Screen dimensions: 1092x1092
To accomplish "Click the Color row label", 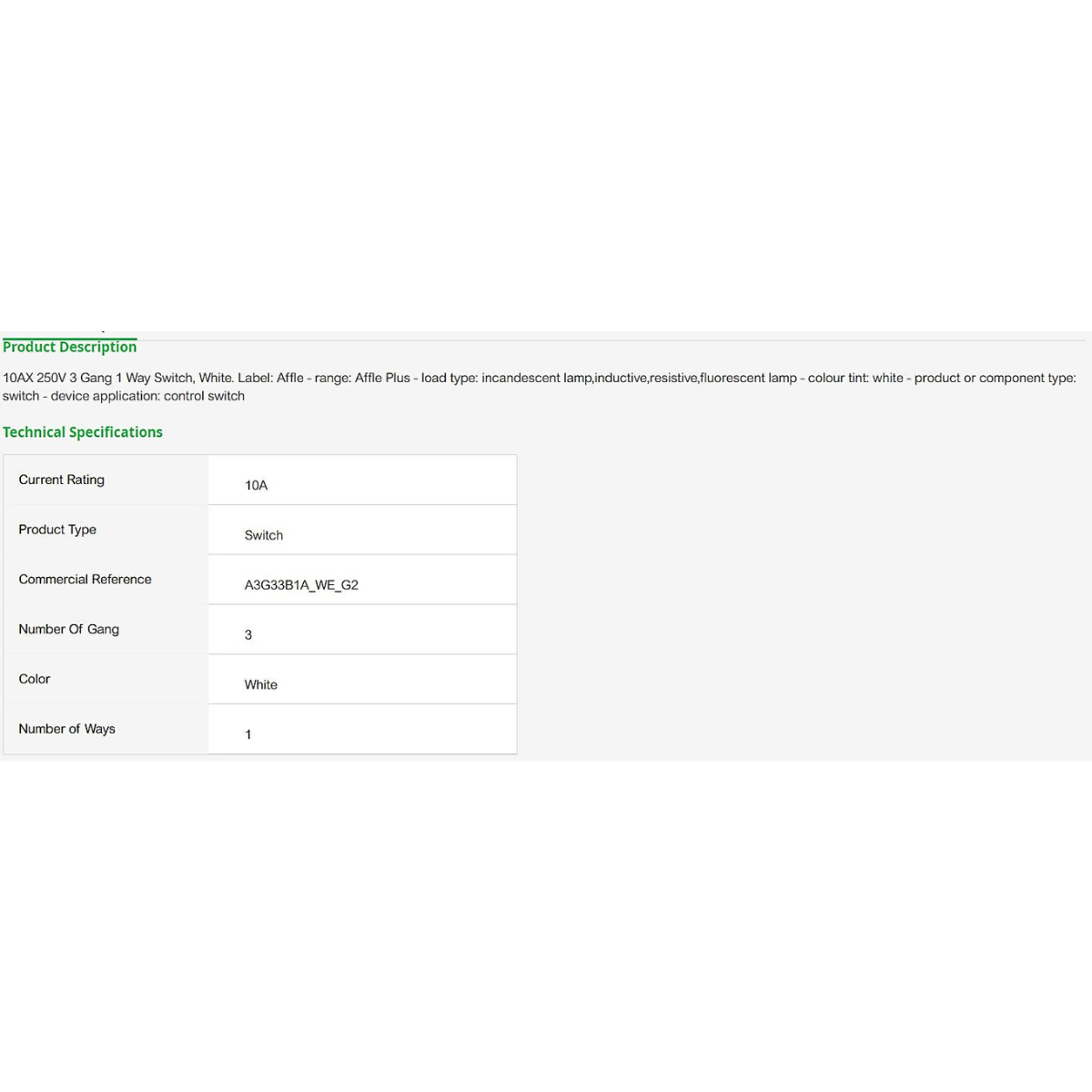I will 35,679.
